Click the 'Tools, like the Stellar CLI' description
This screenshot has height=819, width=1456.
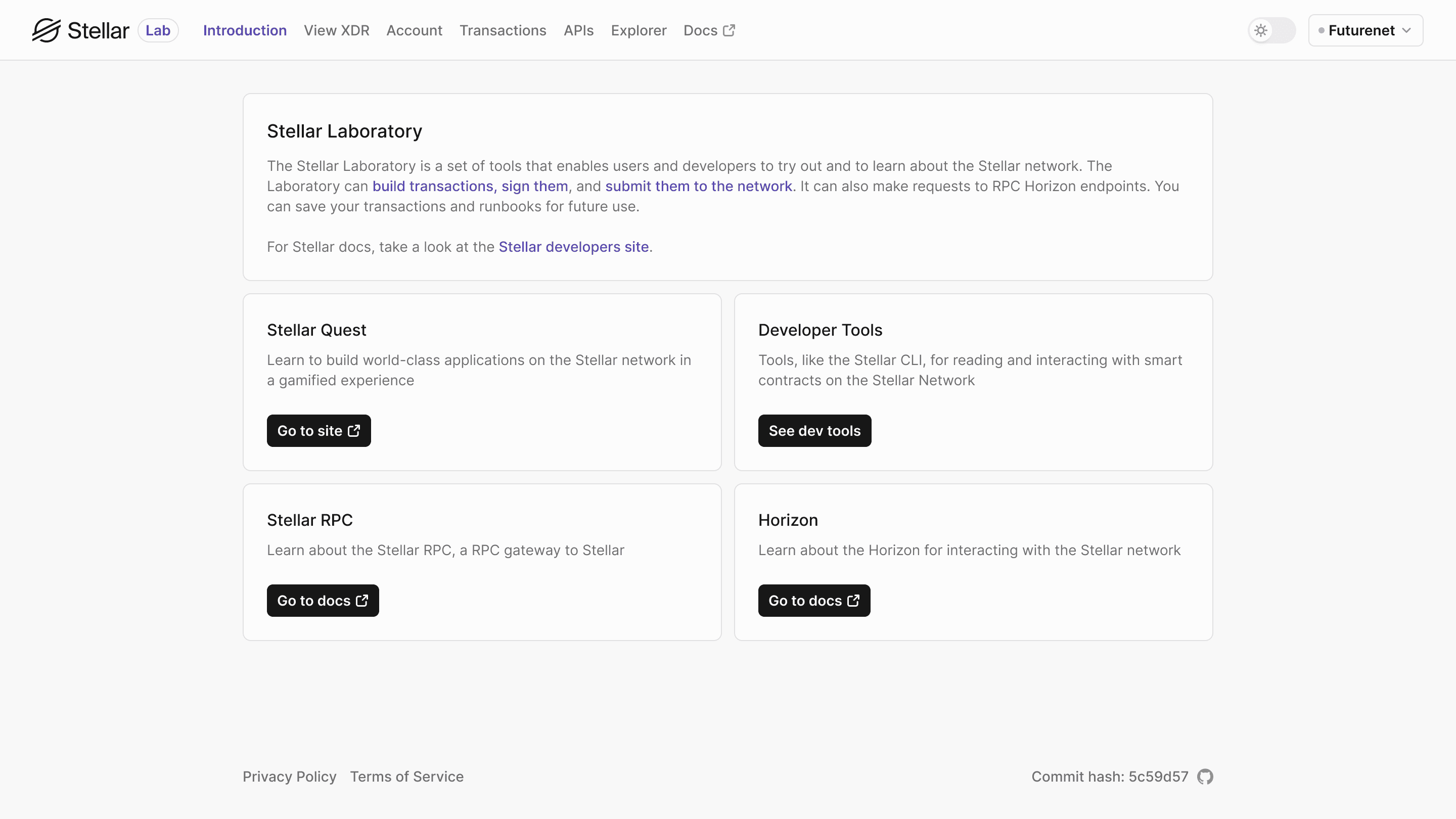(x=970, y=370)
